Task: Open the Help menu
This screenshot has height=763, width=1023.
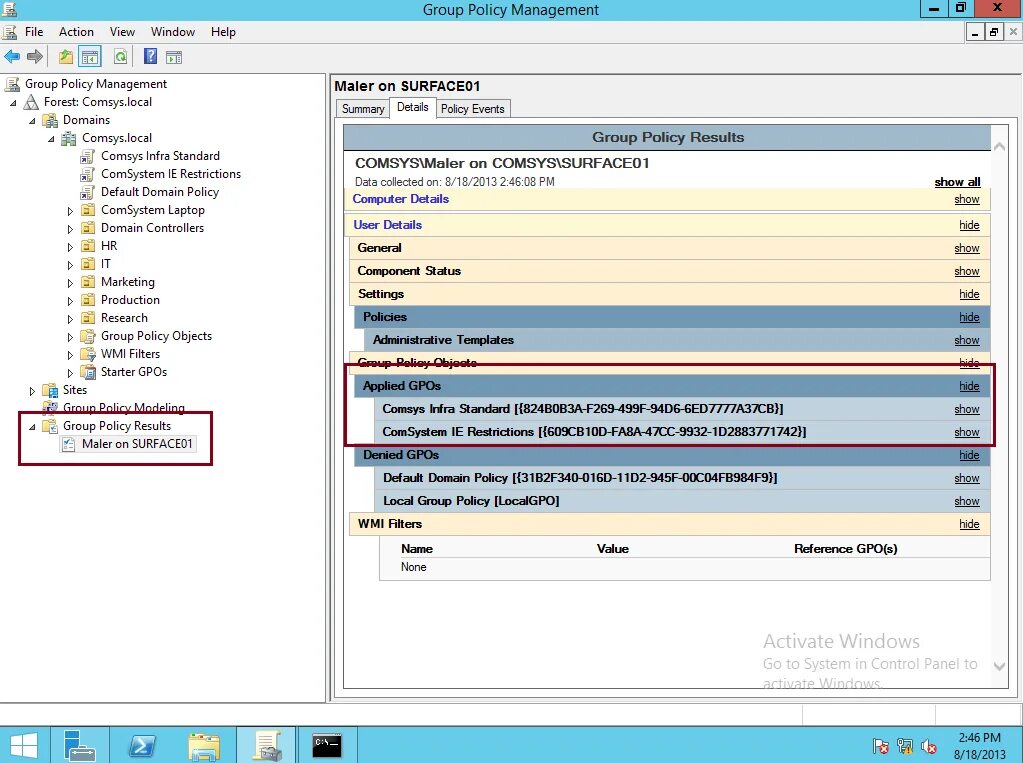Action: tap(223, 32)
